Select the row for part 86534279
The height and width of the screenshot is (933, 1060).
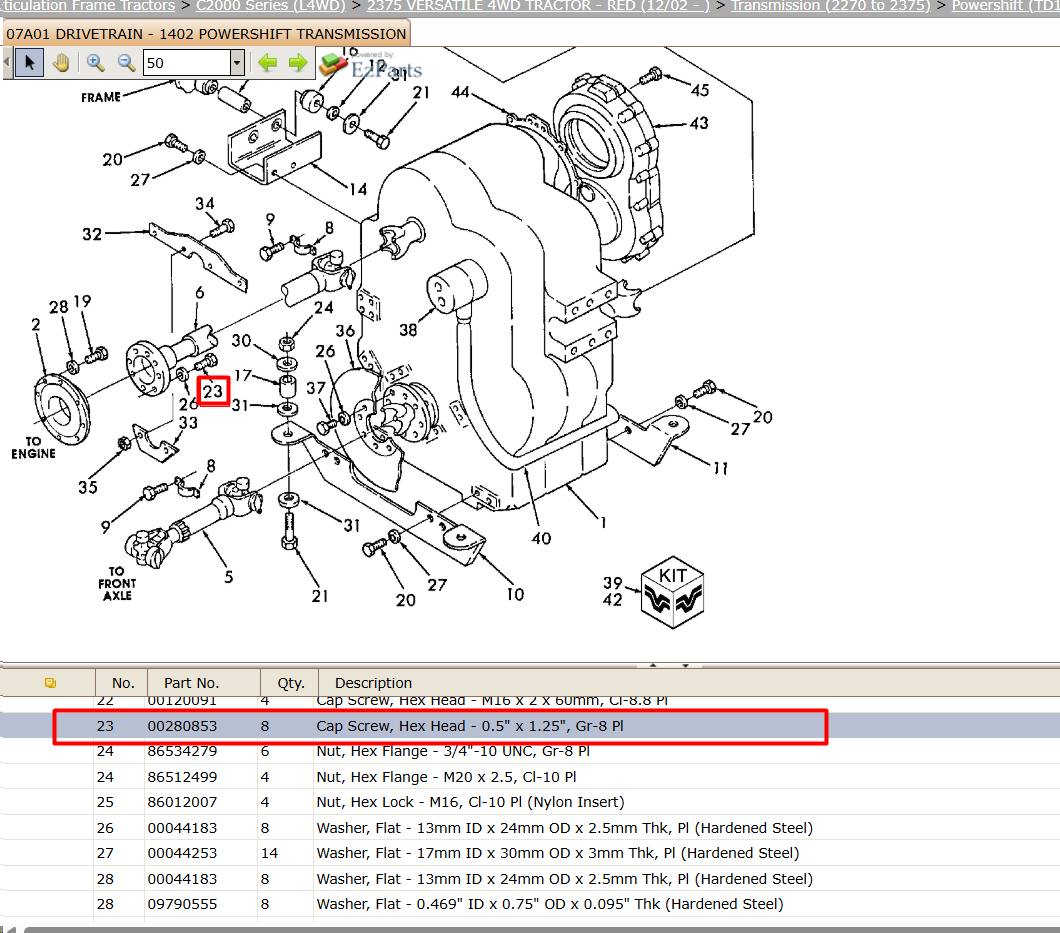point(530,751)
